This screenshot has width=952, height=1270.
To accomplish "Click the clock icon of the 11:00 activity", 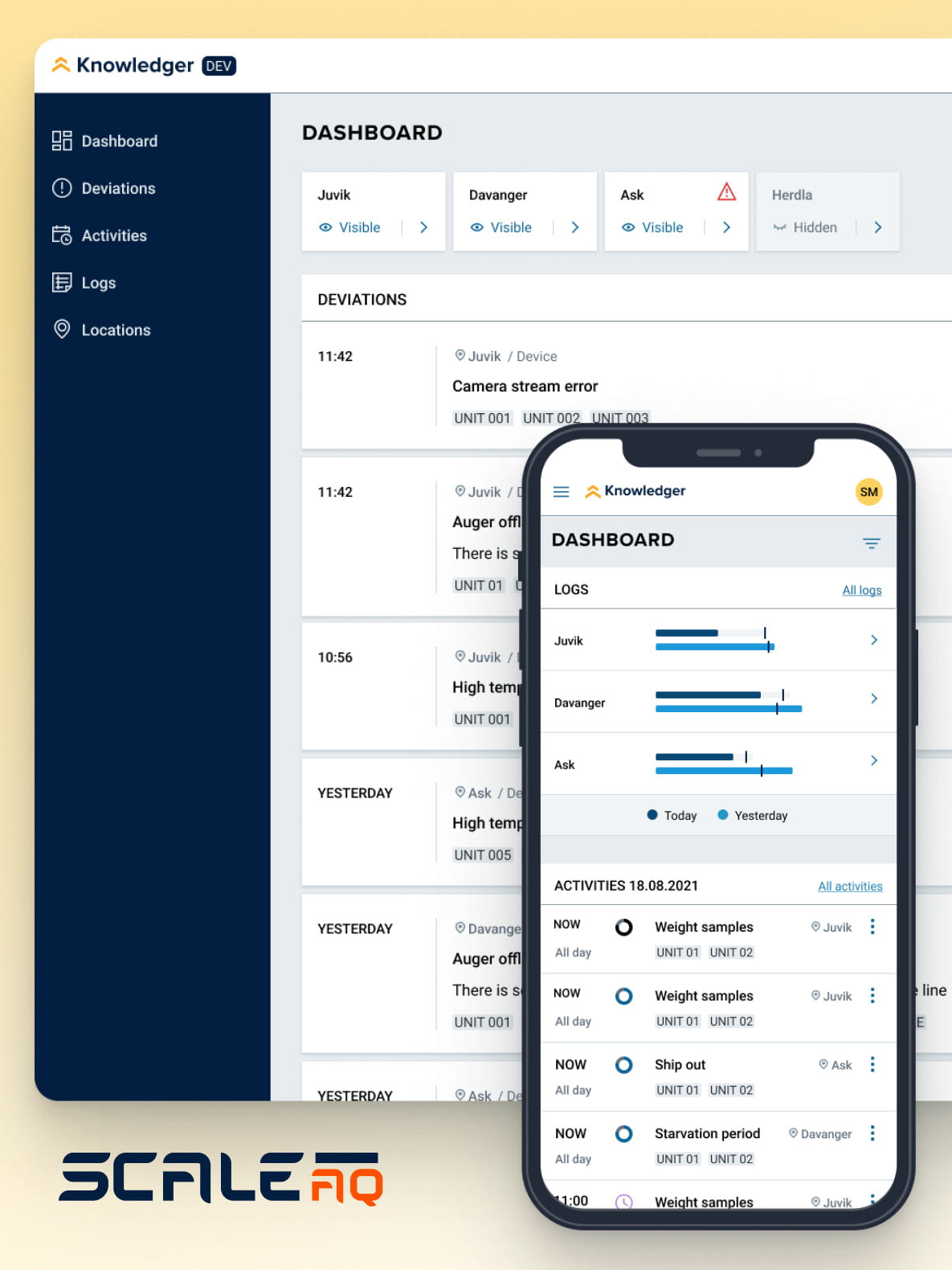I will pos(624,1202).
